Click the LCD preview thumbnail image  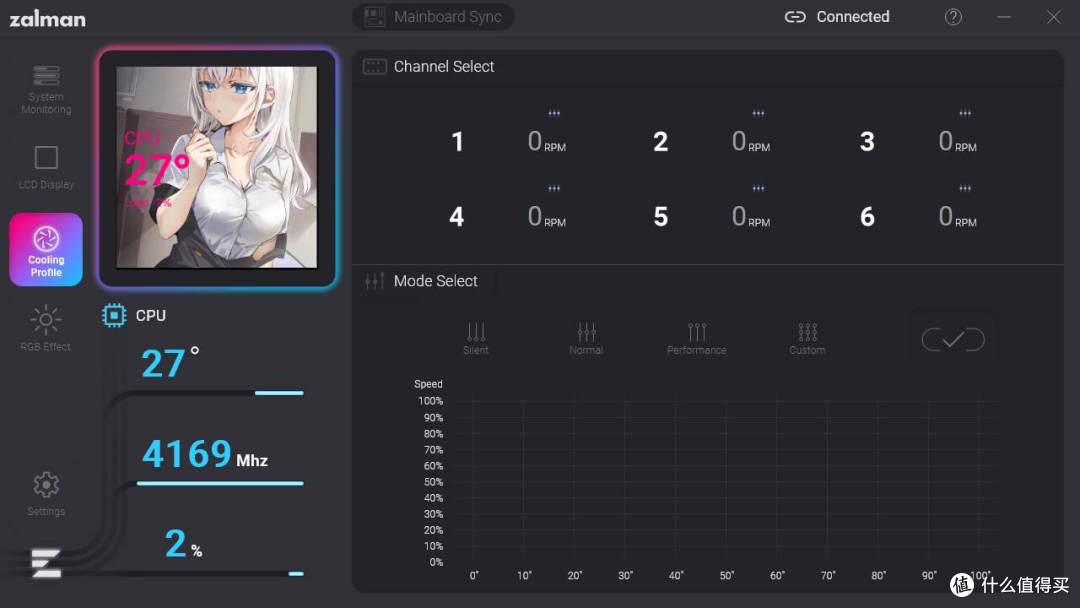click(x=217, y=167)
